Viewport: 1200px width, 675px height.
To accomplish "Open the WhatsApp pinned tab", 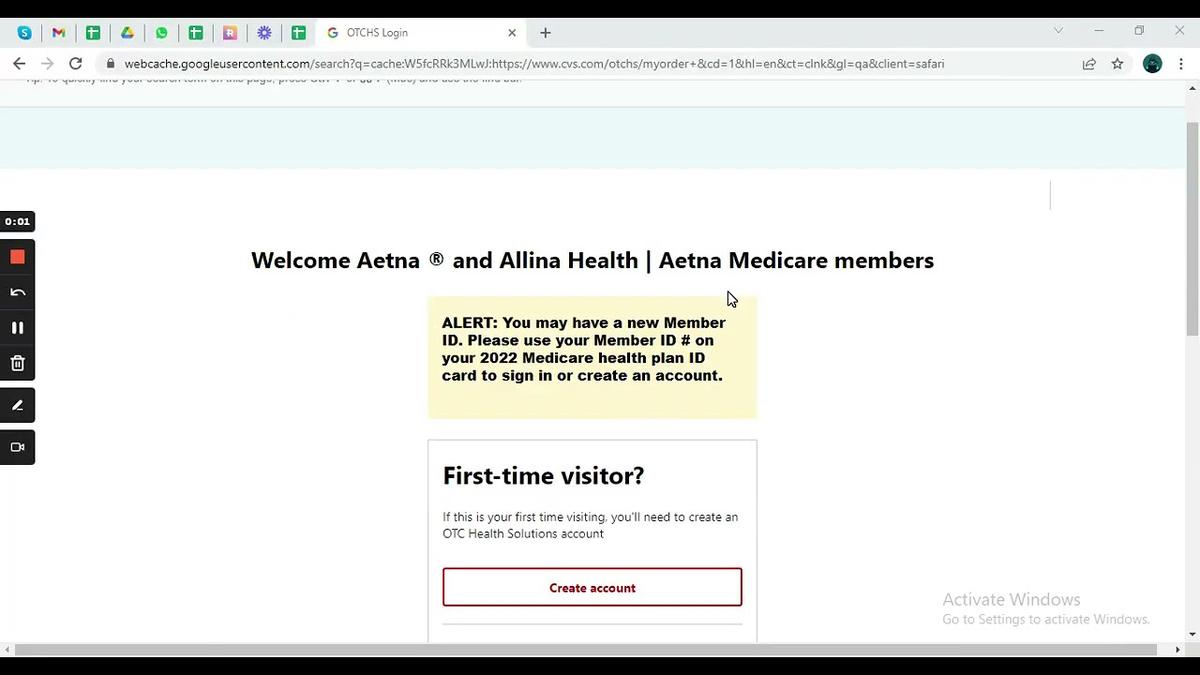I will pos(161,33).
